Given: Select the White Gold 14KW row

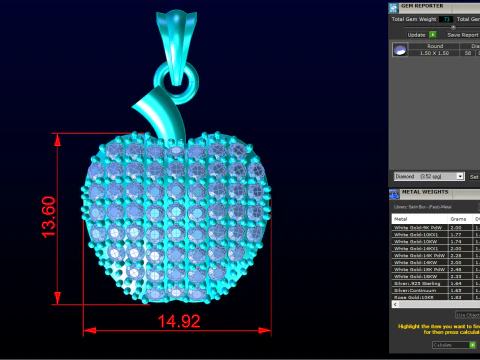Looking at the screenshot, I should [x=436, y=263].
